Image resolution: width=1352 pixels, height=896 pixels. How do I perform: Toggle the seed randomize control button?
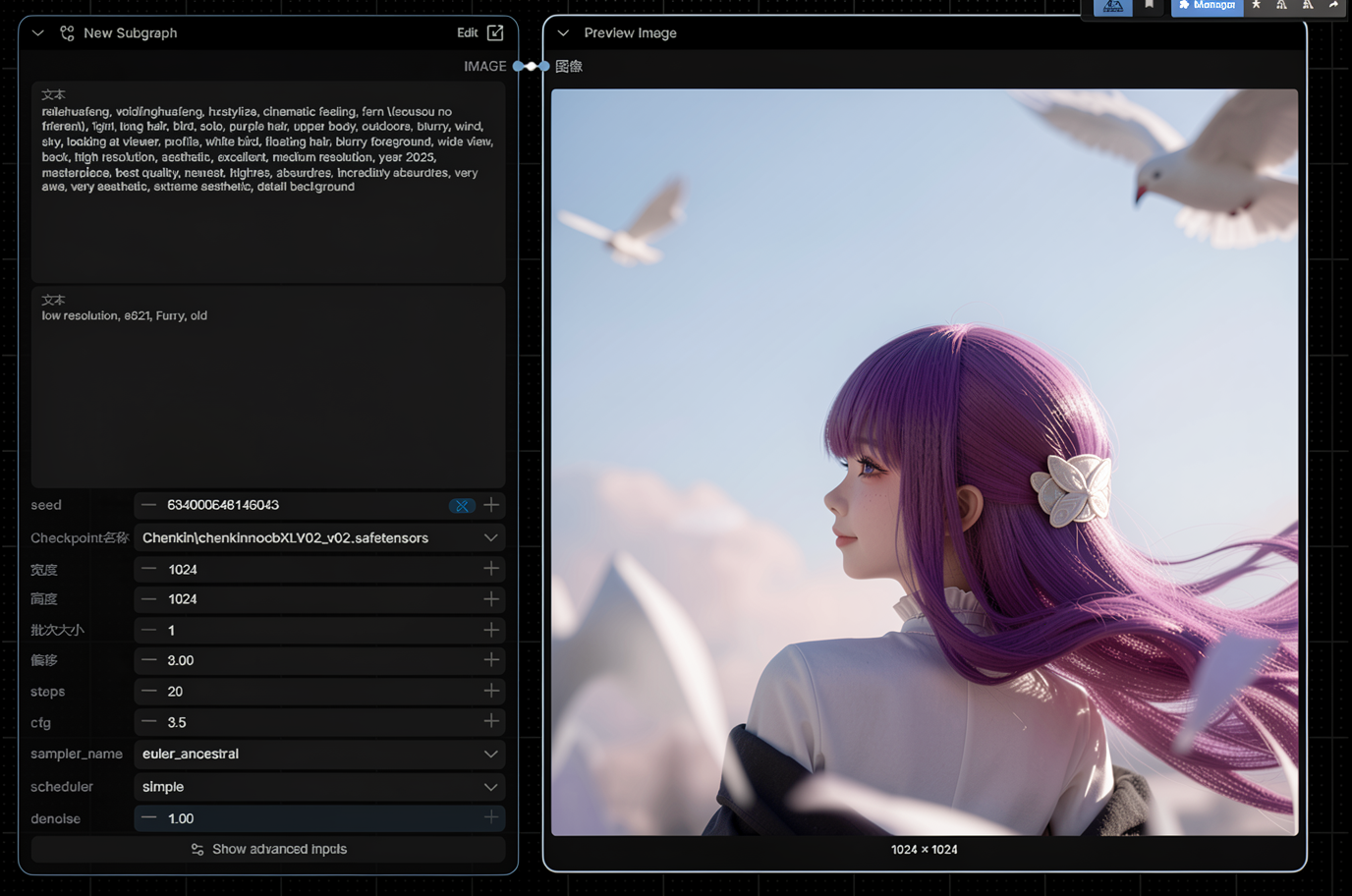(x=462, y=506)
